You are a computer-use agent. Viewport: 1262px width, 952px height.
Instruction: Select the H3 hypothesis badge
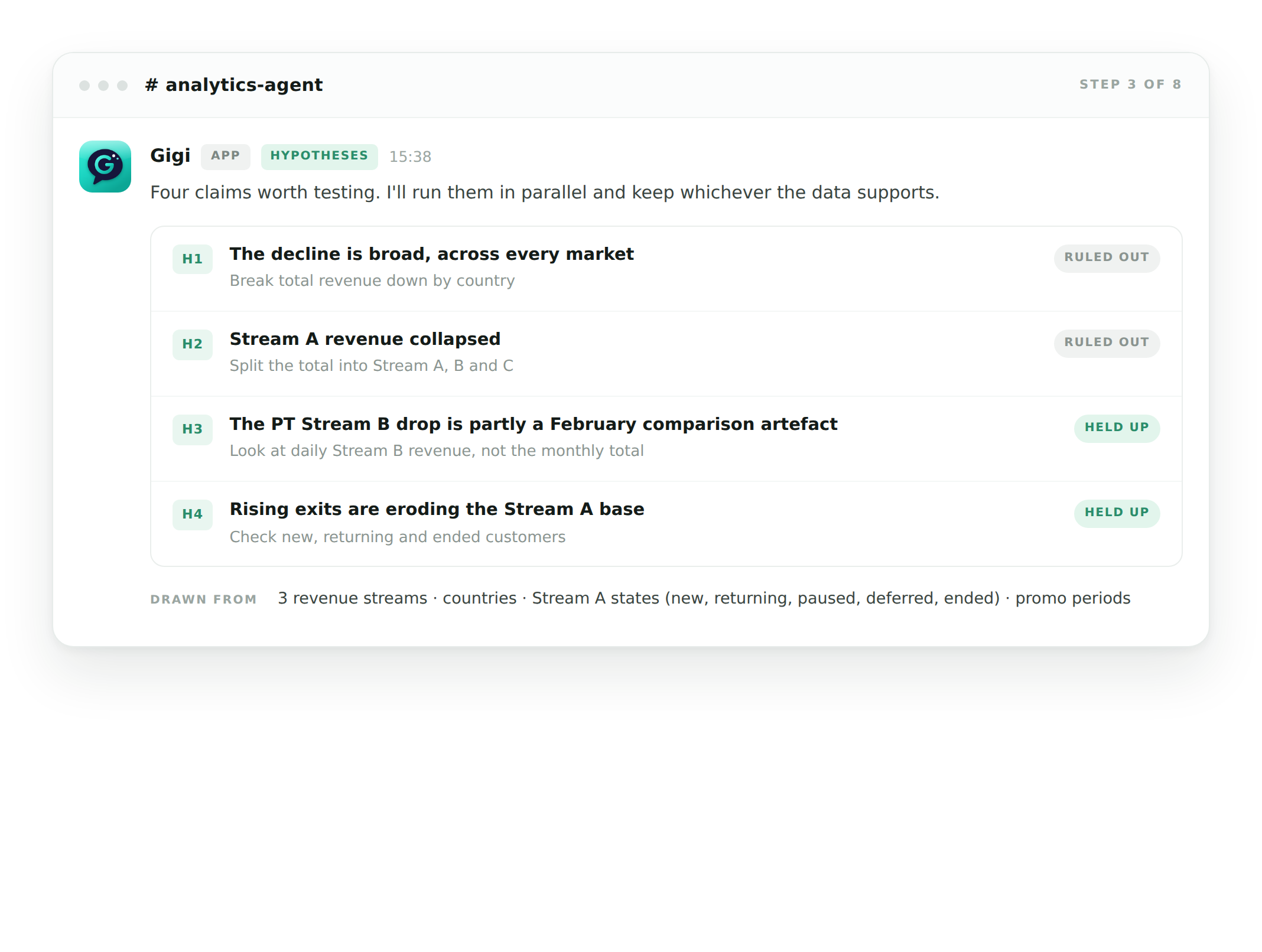(x=193, y=429)
